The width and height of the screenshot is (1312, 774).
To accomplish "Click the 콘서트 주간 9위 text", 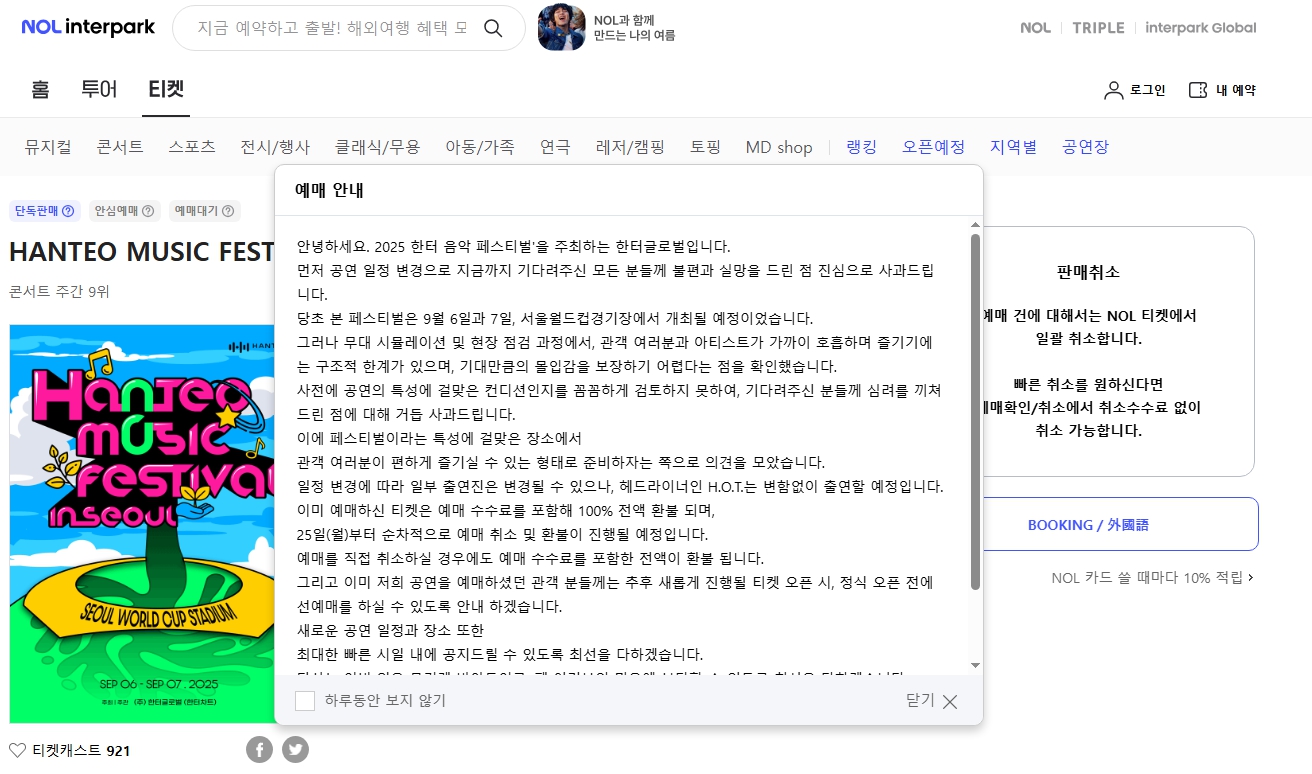I will coord(59,292).
